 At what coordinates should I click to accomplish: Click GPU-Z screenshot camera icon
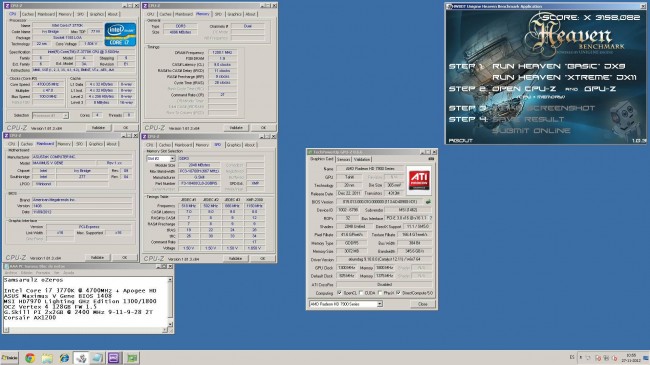click(x=431, y=159)
